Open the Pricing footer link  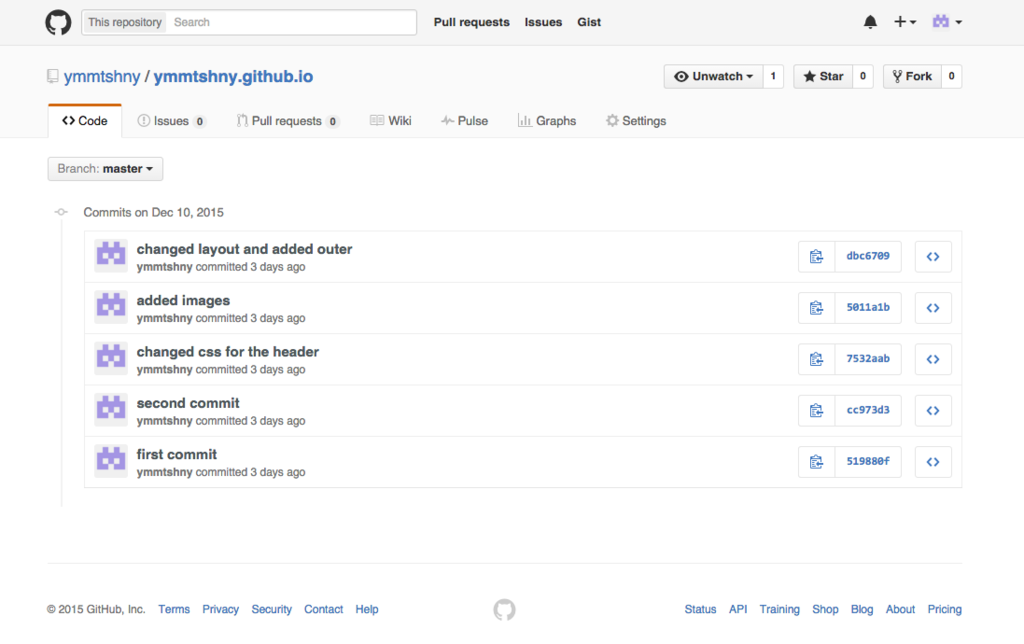click(945, 609)
